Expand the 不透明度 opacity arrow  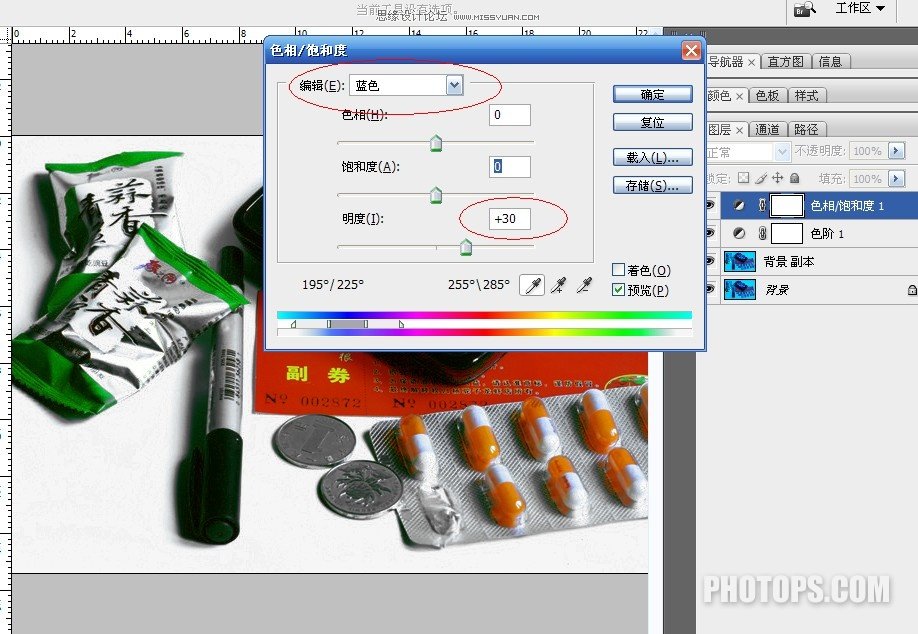point(896,150)
